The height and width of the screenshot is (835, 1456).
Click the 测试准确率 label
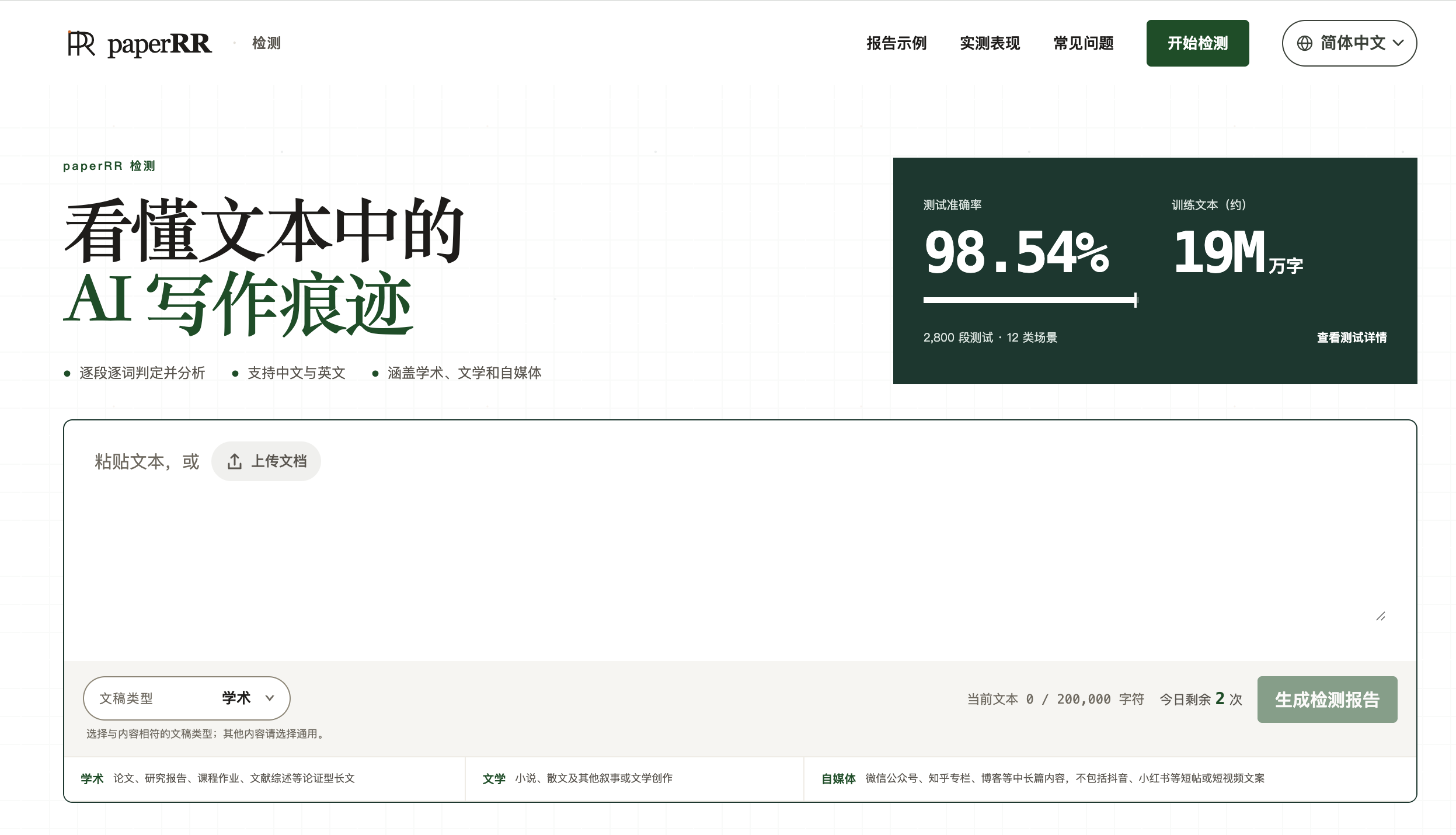952,205
